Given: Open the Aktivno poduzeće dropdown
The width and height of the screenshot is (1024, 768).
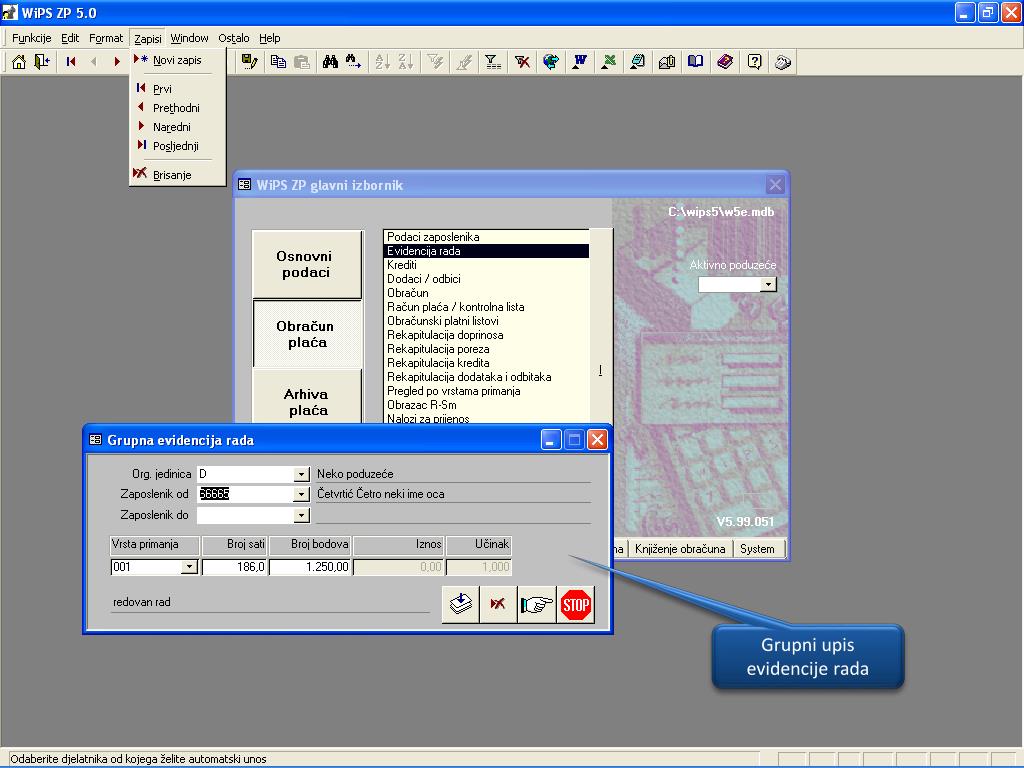Looking at the screenshot, I should (x=769, y=284).
